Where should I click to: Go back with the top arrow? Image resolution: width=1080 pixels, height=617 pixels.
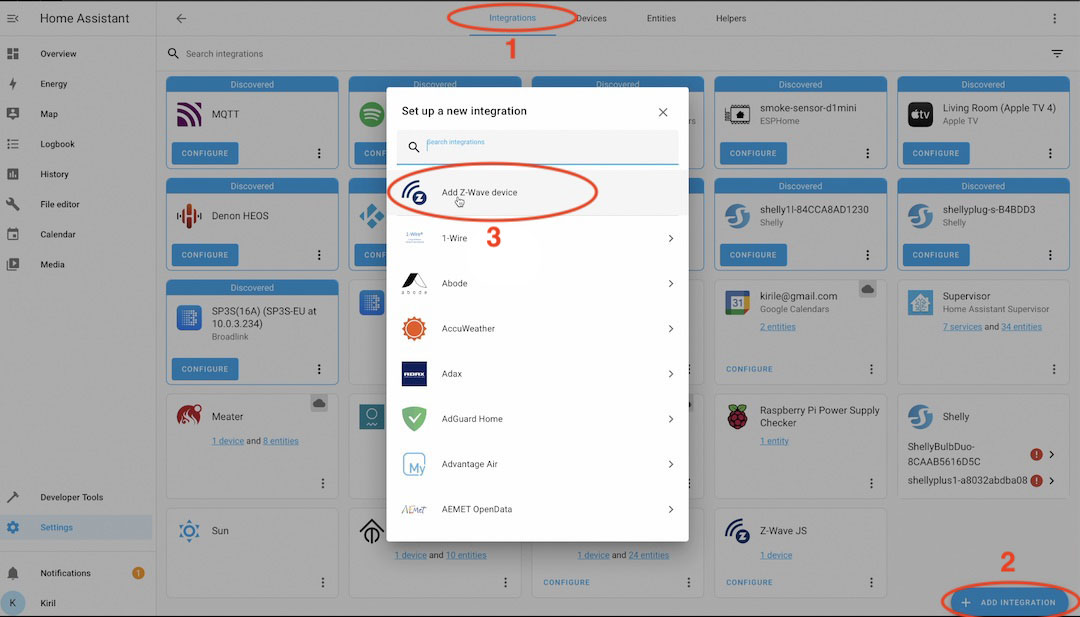click(181, 19)
